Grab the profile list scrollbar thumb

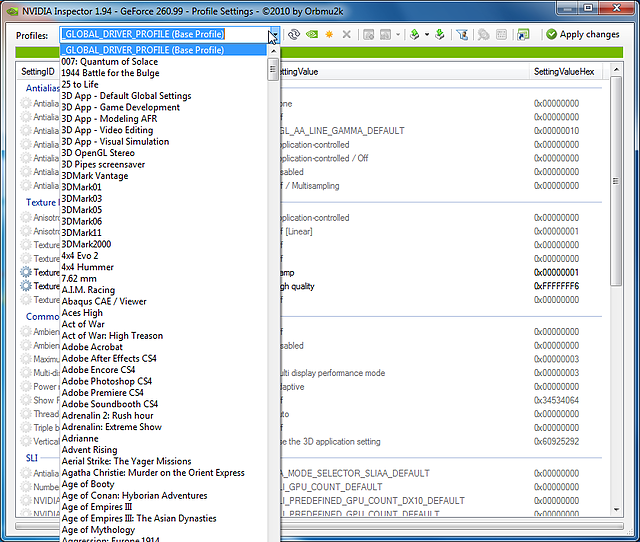tap(273, 69)
